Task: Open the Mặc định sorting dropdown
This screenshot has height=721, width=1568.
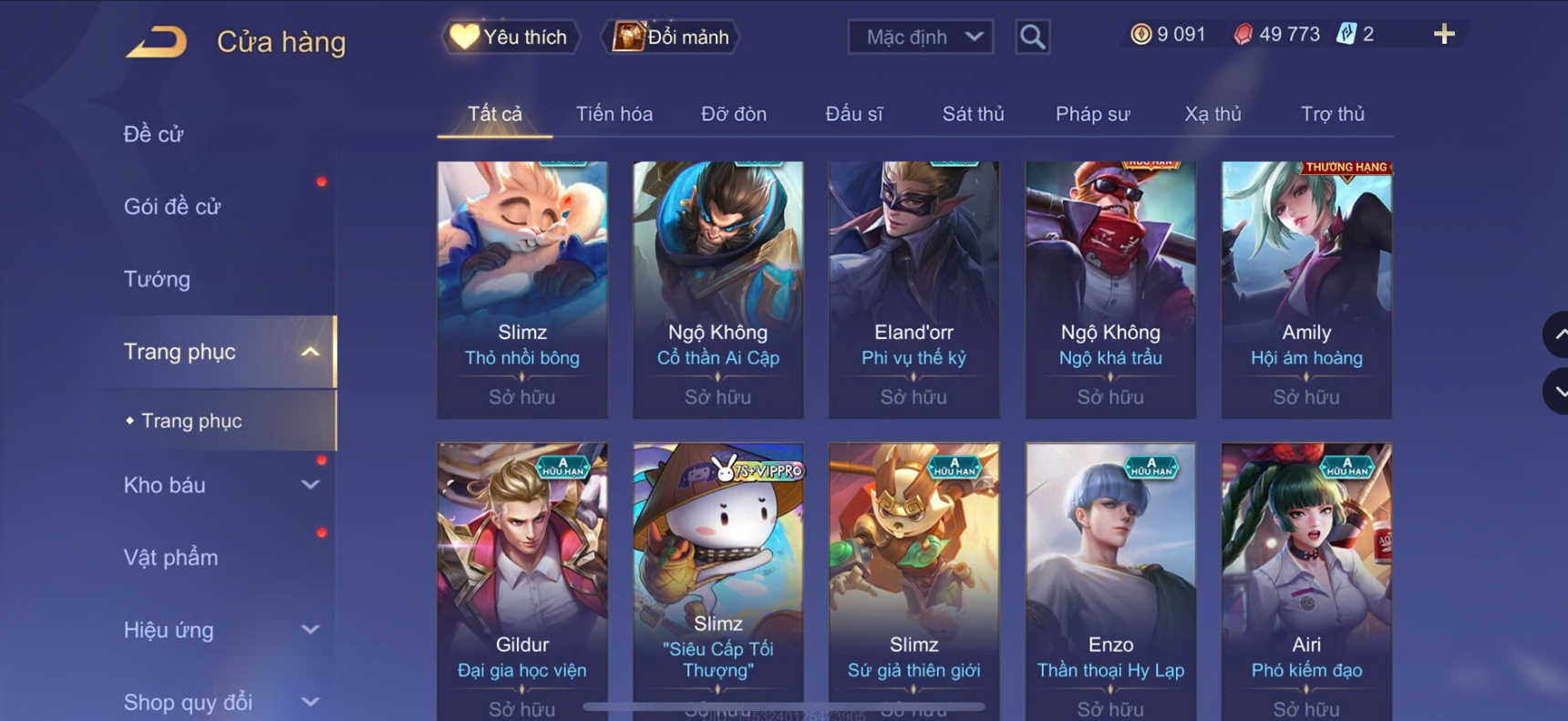Action: pos(921,37)
